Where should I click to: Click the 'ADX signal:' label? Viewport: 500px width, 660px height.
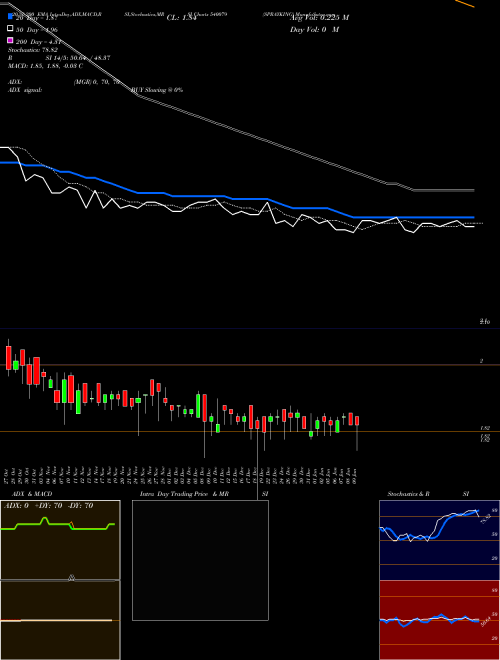pos(25,90)
